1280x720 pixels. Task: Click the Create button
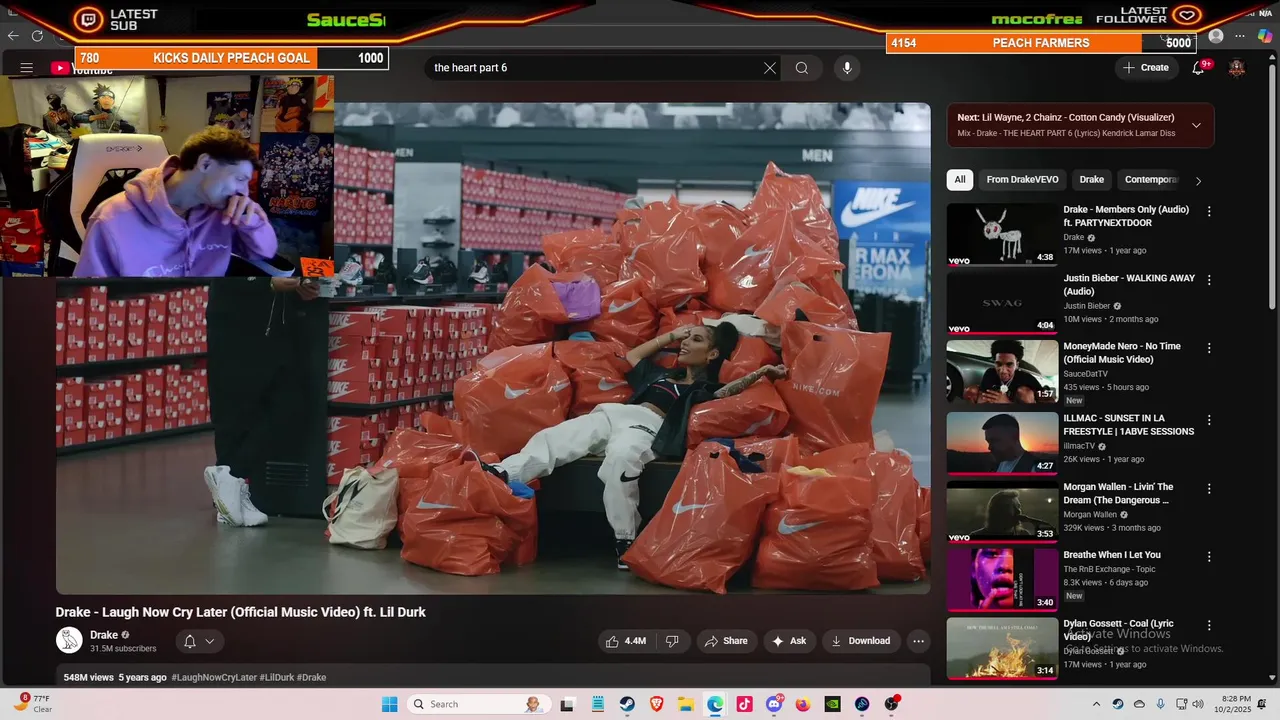click(x=1146, y=68)
